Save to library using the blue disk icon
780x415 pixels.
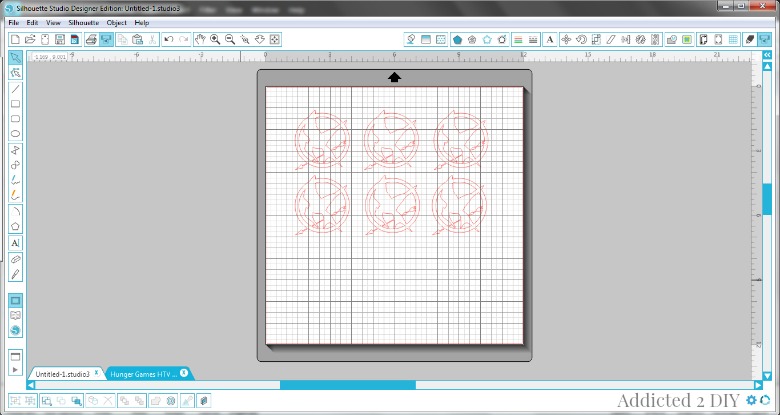coord(75,40)
